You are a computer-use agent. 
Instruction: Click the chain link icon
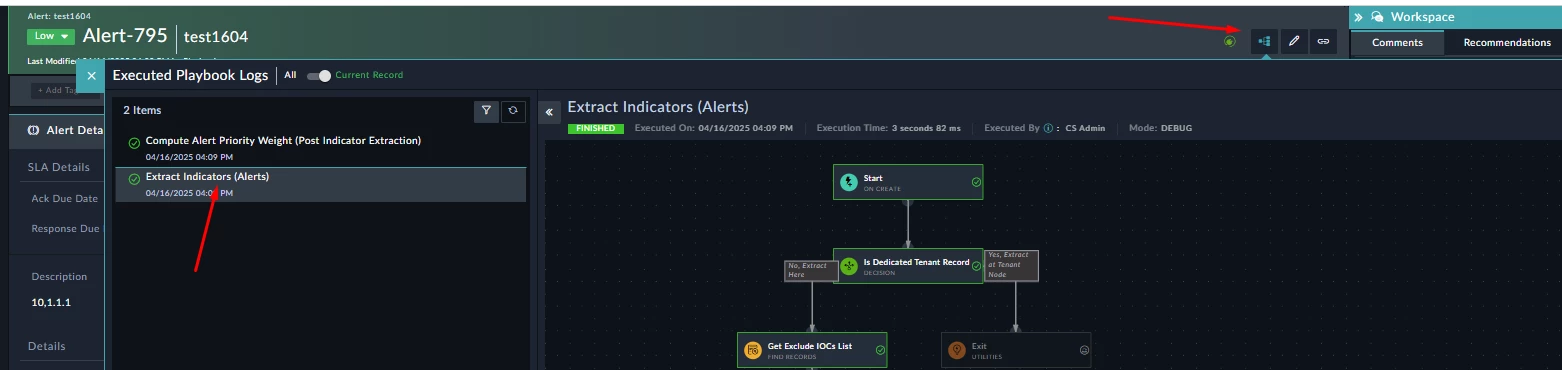click(1323, 41)
